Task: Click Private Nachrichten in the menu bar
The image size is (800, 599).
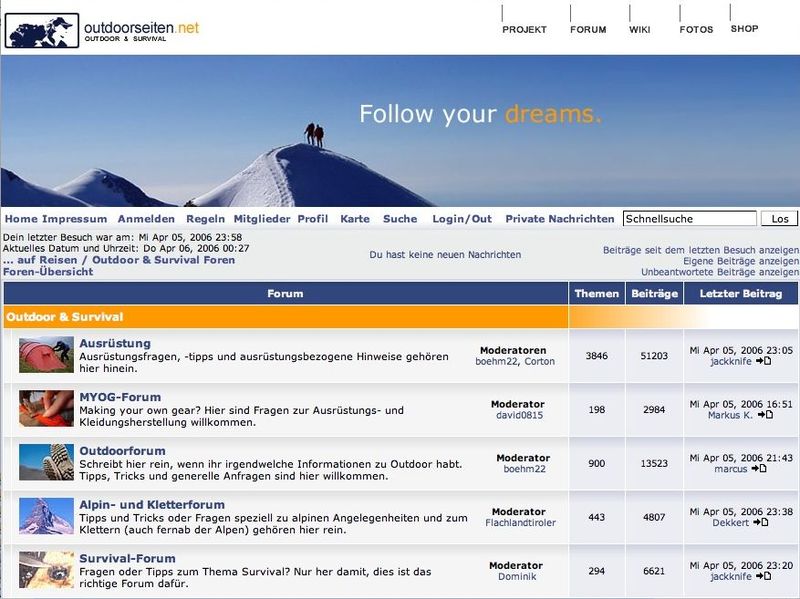Action: (x=559, y=219)
